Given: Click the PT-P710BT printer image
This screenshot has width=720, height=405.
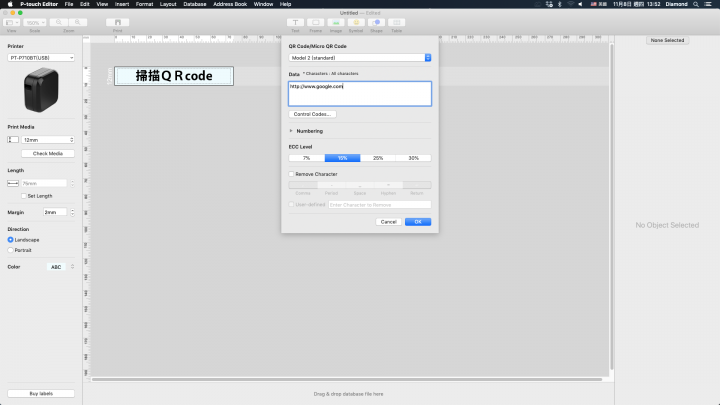Looking at the screenshot, I should 41,90.
